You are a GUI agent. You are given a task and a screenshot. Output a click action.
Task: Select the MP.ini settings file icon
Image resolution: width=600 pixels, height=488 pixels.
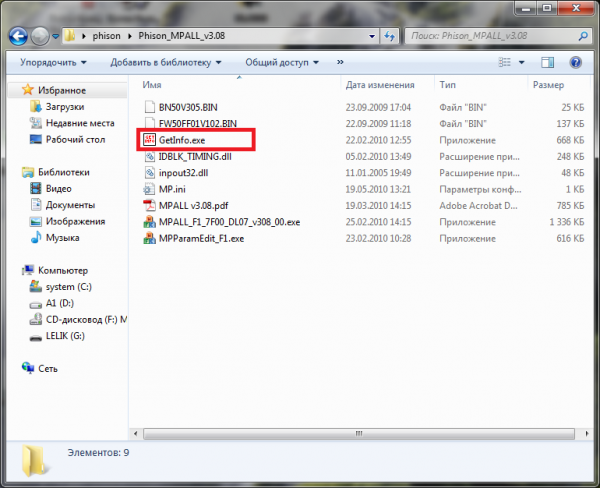[149, 189]
